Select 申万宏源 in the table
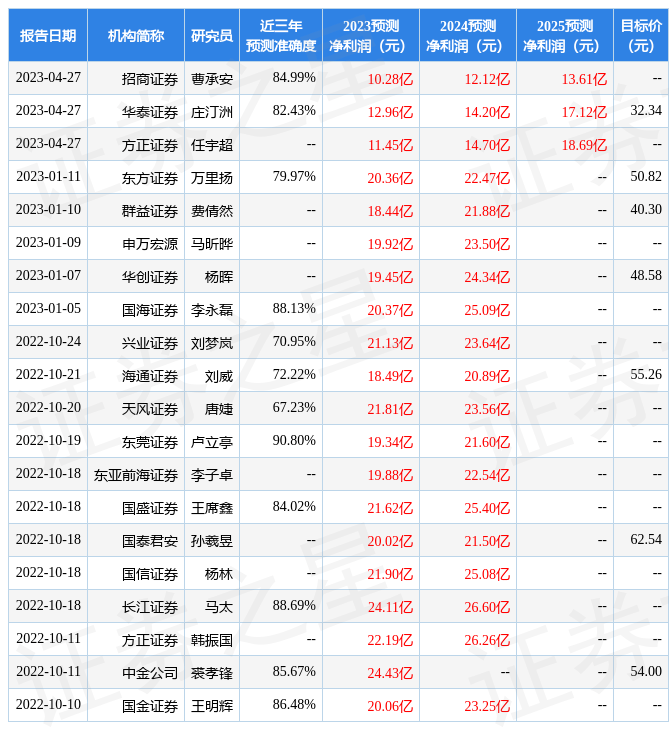The height and width of the screenshot is (730, 669). point(150,244)
